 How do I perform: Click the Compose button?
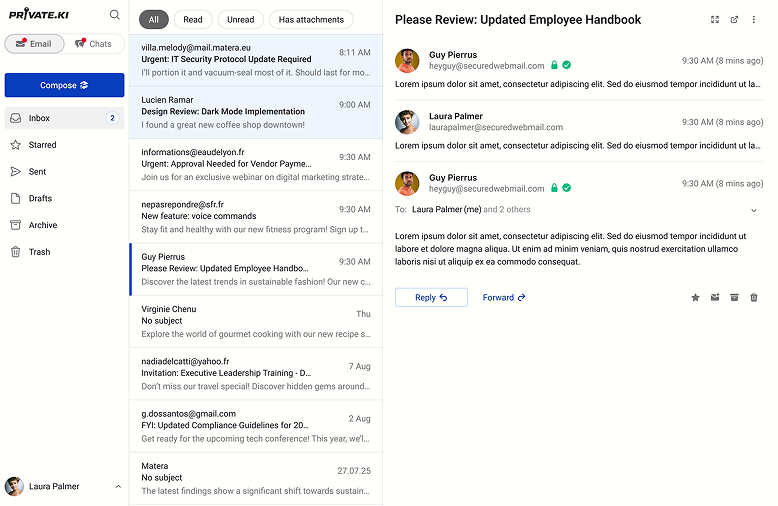[x=64, y=85]
